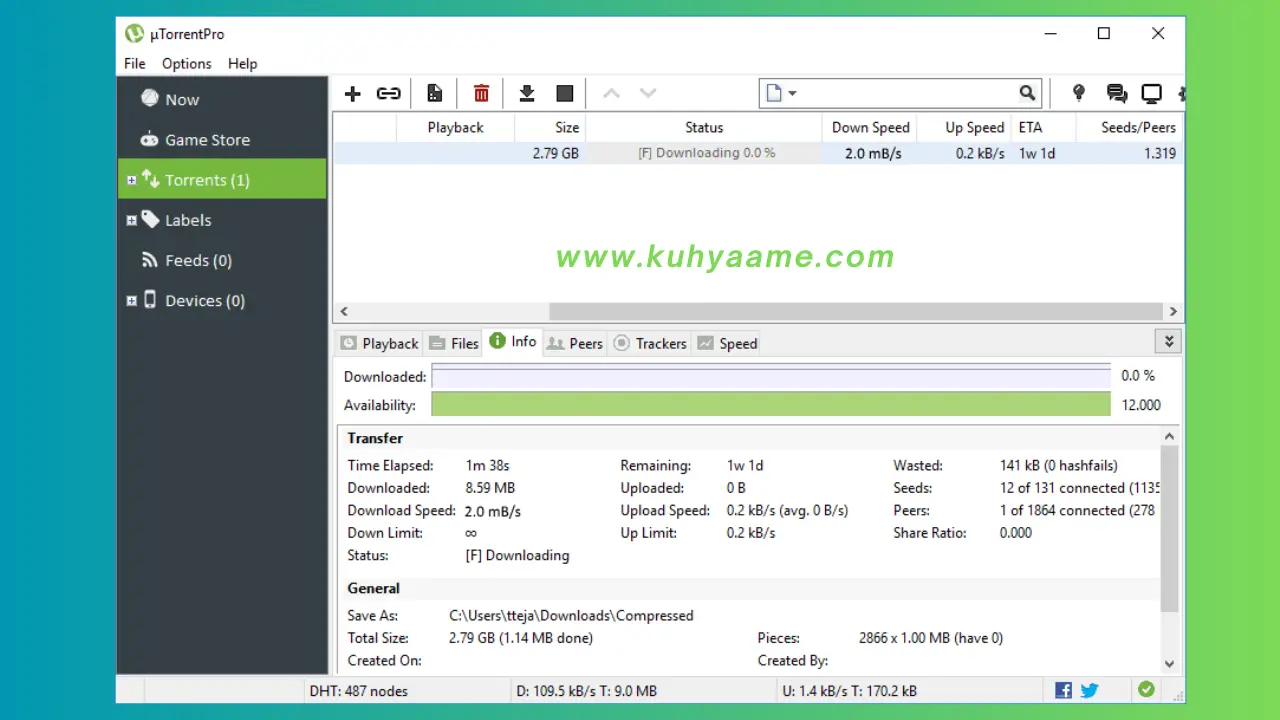Click the horizontal scrollbar thumb in torrent list
This screenshot has height=720, width=1280.
tap(855, 311)
